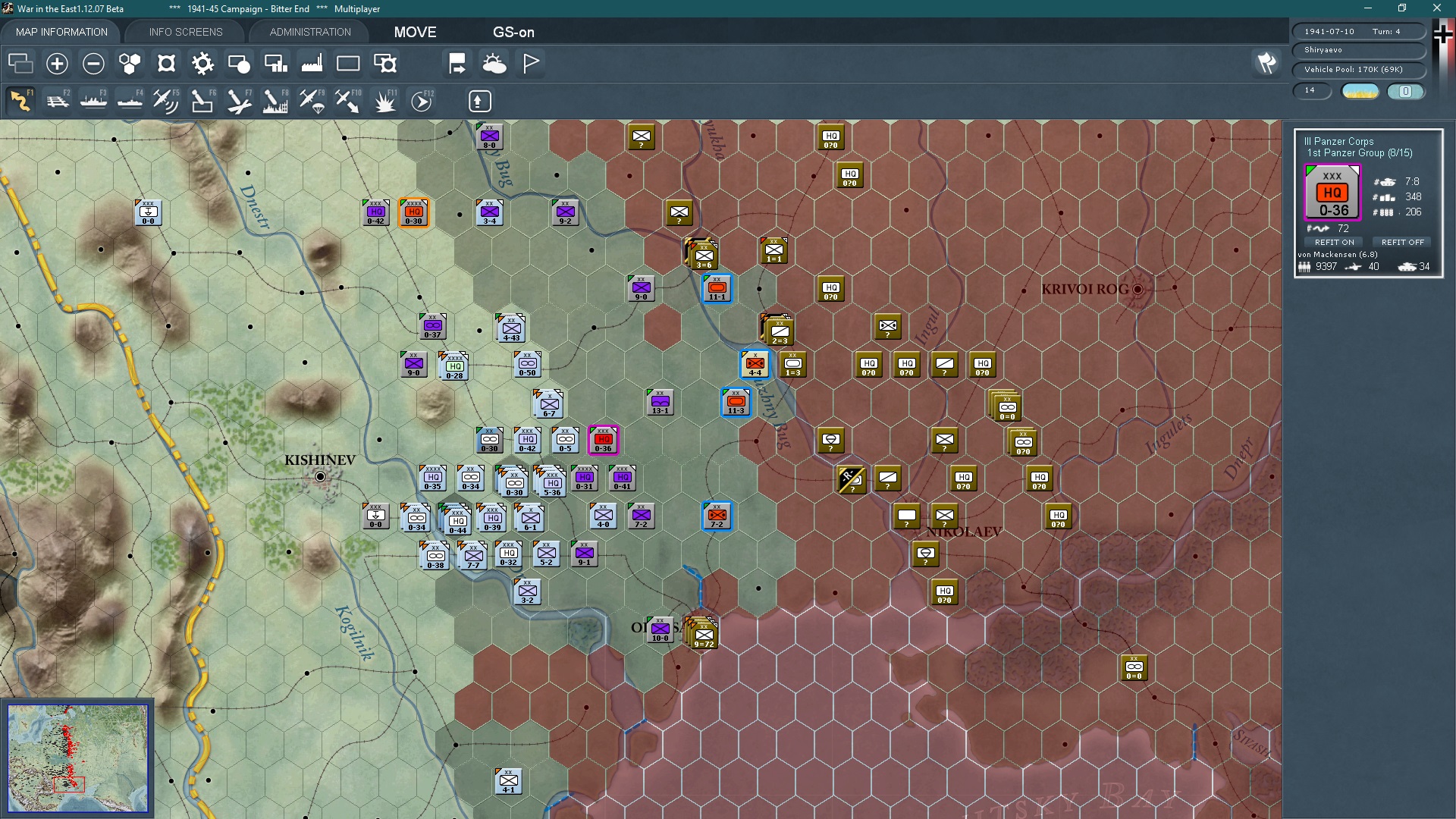Click the clear weather wheat field indicator
The width and height of the screenshot is (1456, 819).
tap(1360, 92)
